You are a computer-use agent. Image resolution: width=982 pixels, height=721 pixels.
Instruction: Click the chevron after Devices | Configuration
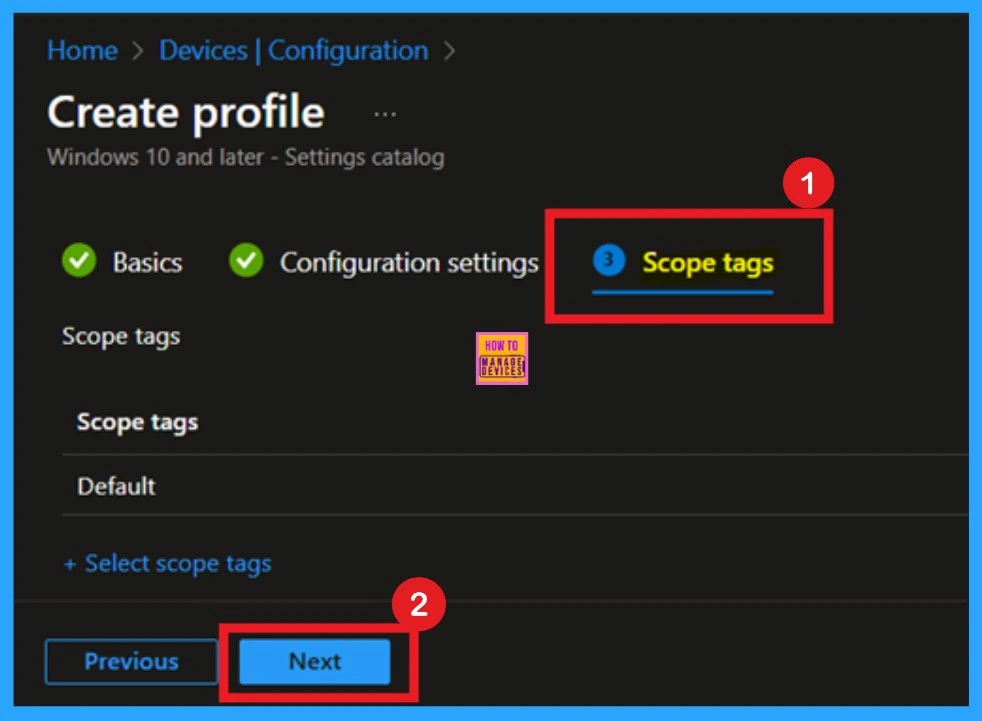[x=449, y=51]
